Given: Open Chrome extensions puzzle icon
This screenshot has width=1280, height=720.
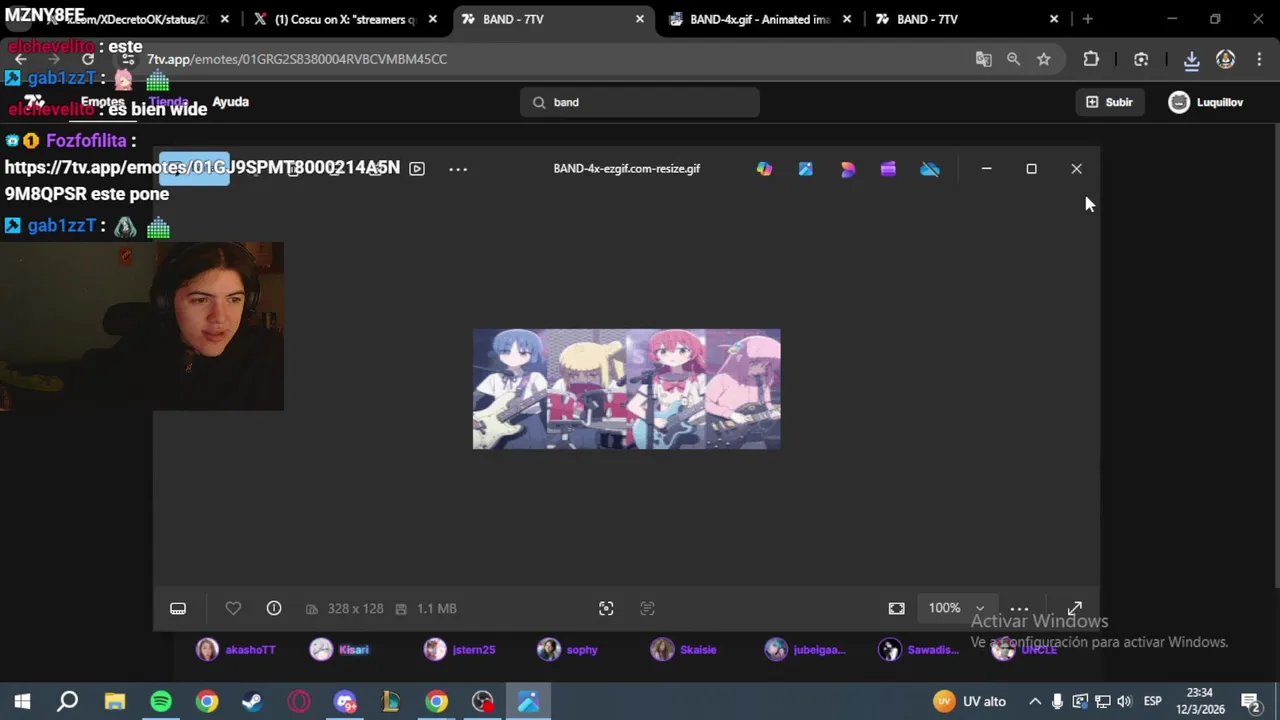Looking at the screenshot, I should click(x=1091, y=59).
